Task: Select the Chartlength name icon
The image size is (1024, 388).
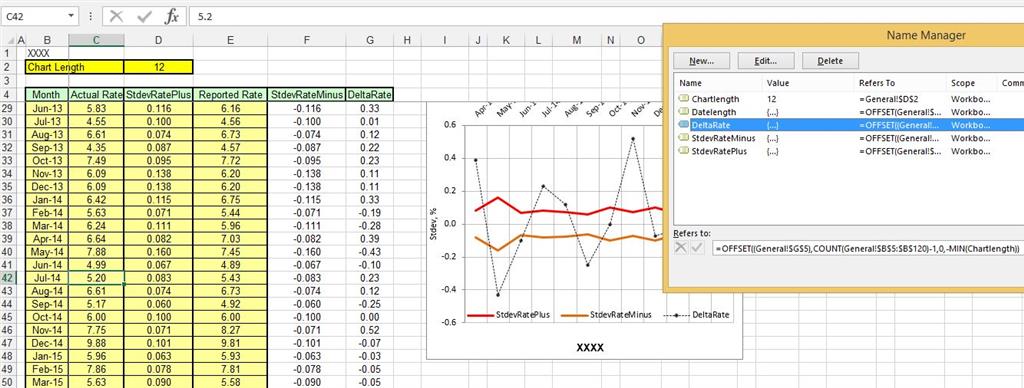Action: pos(684,99)
